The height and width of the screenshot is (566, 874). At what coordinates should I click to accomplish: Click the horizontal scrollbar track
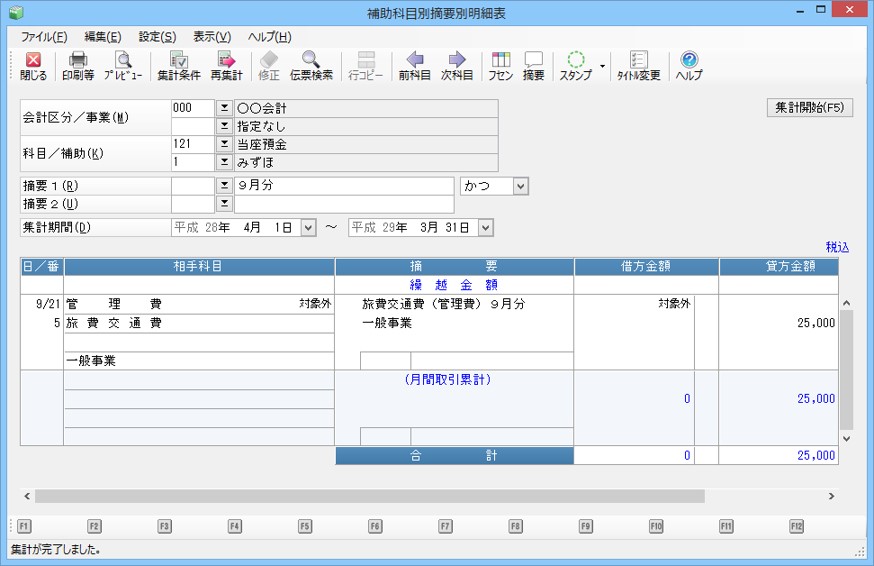pyautogui.click(x=760, y=496)
